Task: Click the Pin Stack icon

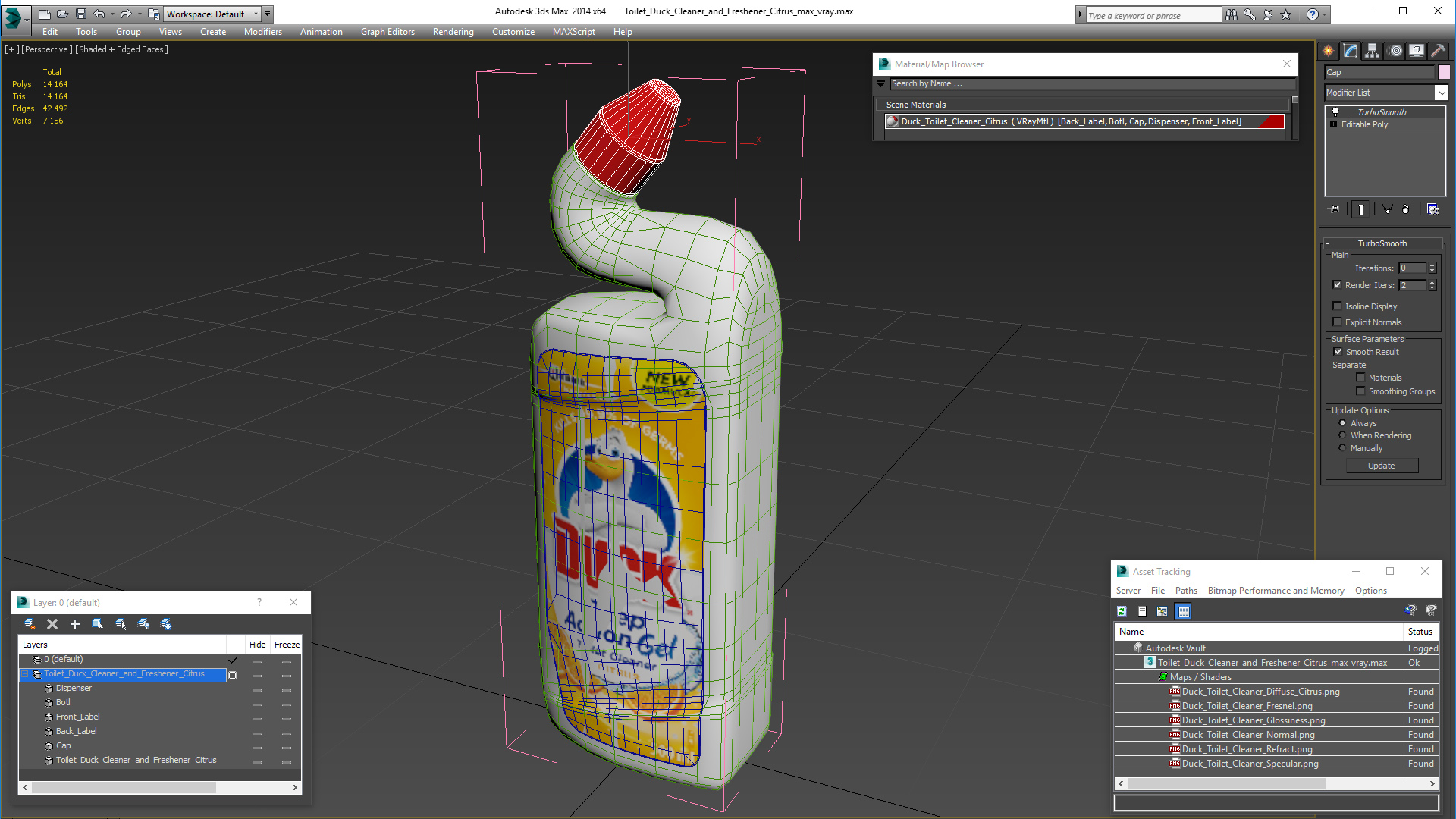Action: (1335, 209)
